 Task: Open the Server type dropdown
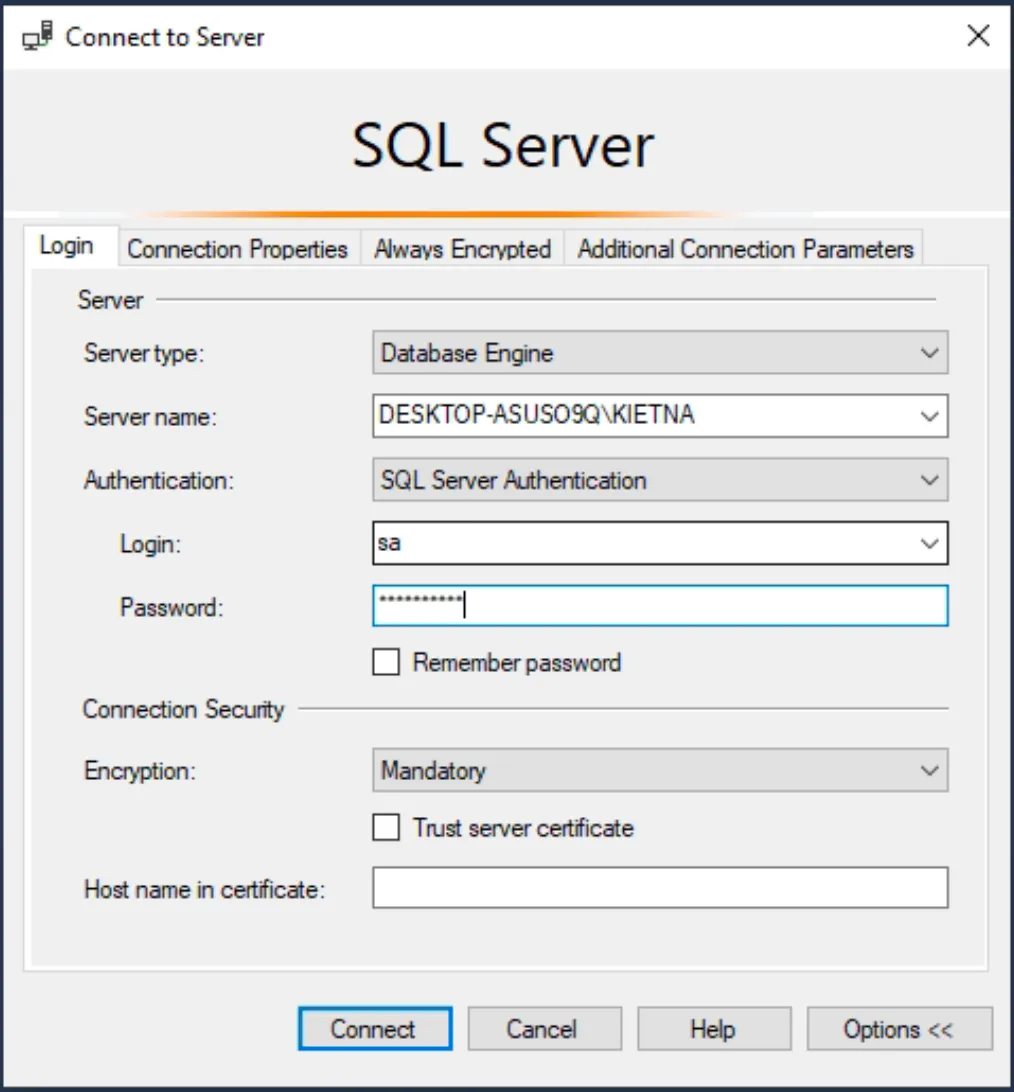(660, 352)
